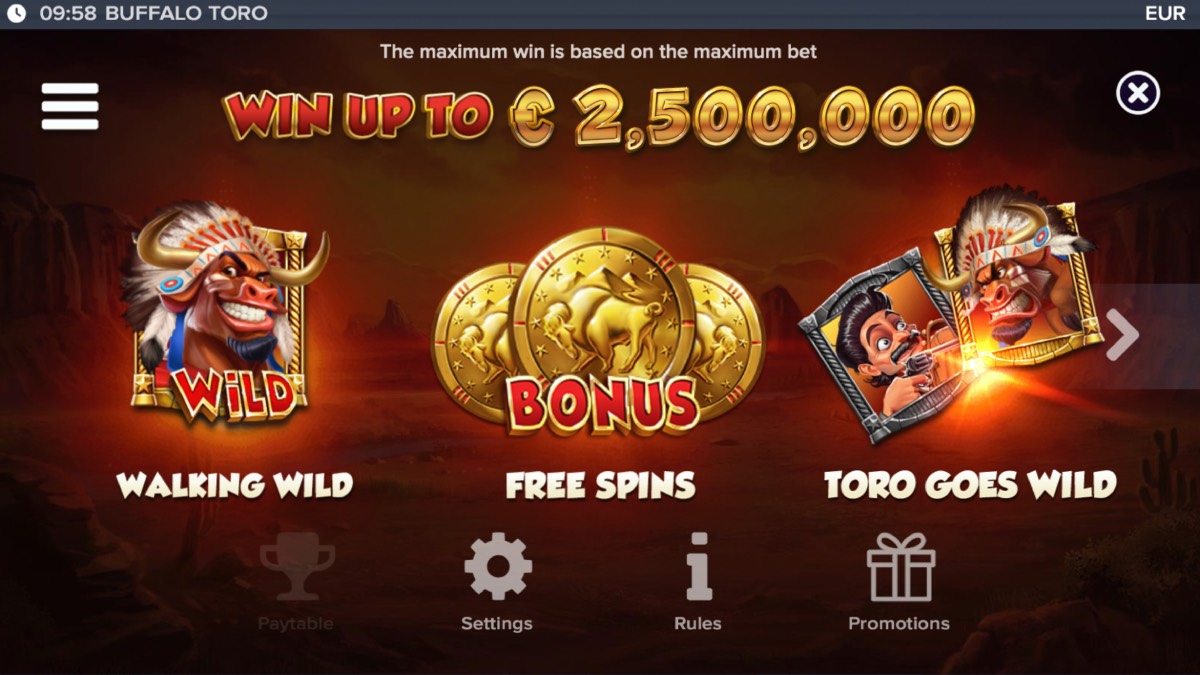The height and width of the screenshot is (675, 1200).
Task: Click the Settings label text
Action: [x=497, y=623]
